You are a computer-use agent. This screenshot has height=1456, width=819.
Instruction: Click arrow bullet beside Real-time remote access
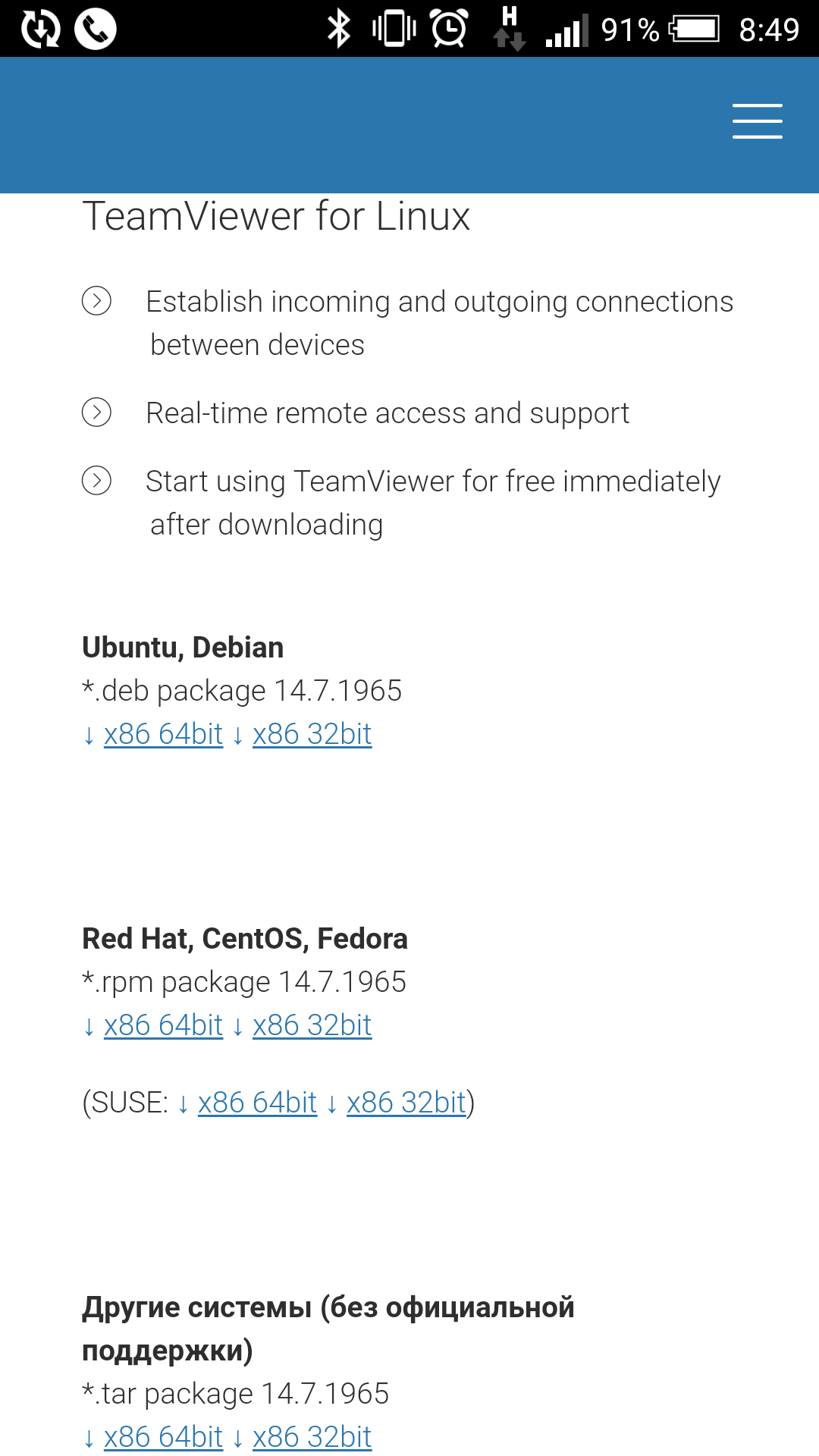click(x=96, y=413)
